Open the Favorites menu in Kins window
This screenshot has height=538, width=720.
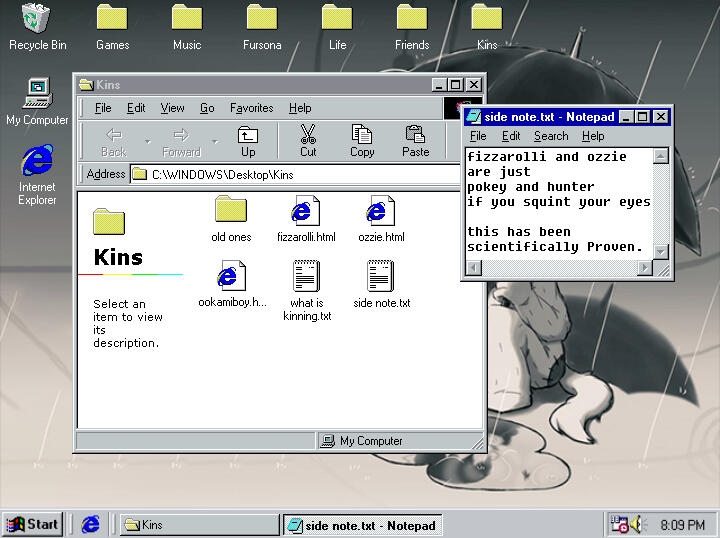click(x=251, y=108)
